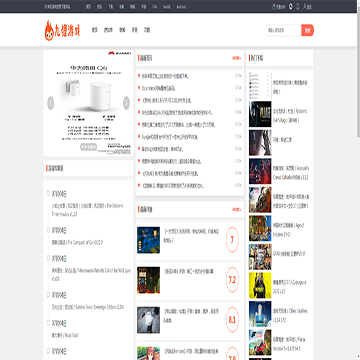
Task: Open the Assassin's Creed Valhalla cover thumbnail
Action: [x=260, y=171]
